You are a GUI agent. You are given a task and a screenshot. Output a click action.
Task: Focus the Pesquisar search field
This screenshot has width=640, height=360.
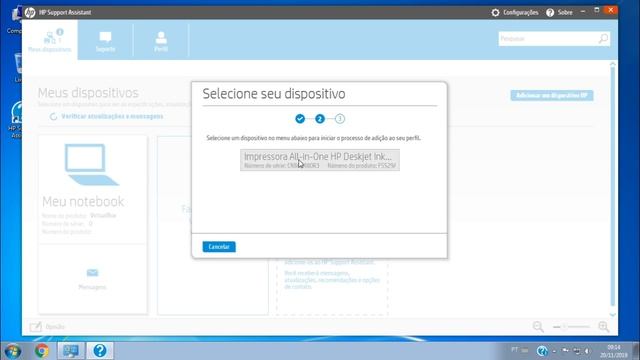[547, 39]
